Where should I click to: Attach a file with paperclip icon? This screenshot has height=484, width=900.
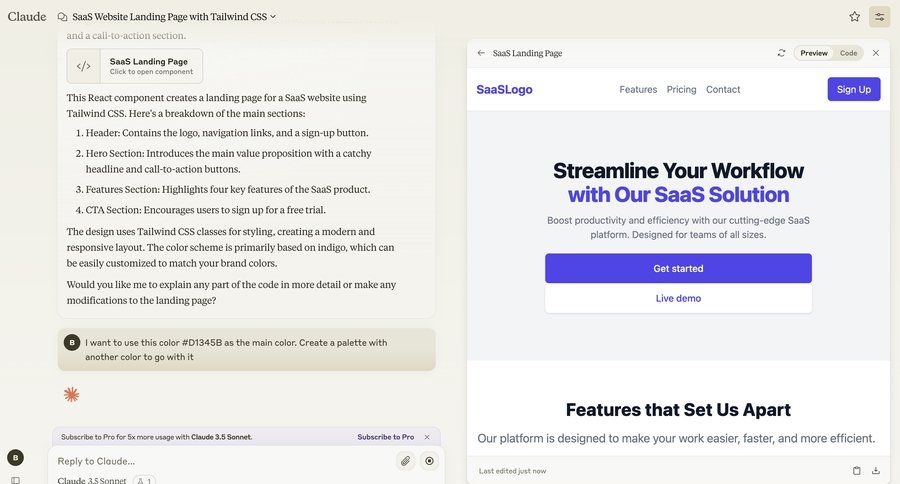(406, 461)
